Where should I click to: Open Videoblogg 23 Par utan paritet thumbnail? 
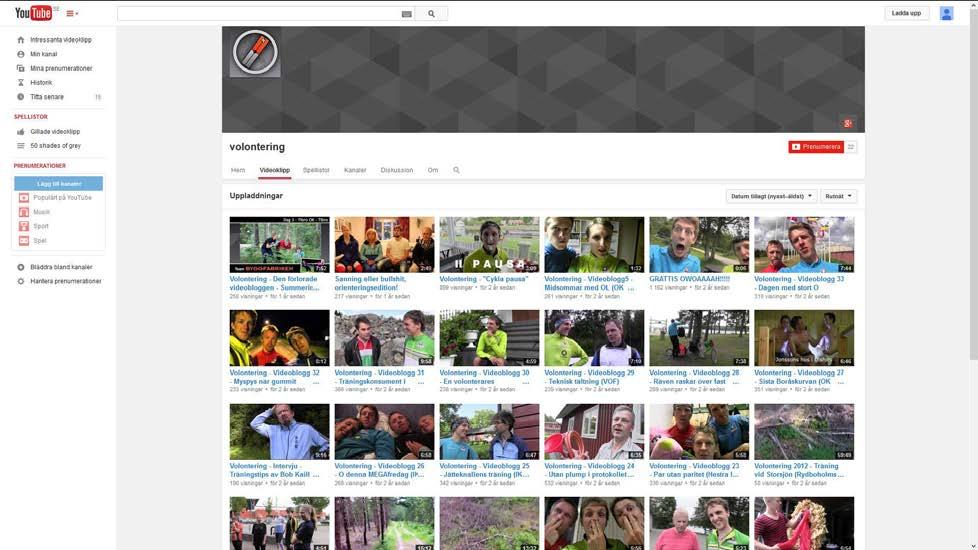tap(699, 432)
